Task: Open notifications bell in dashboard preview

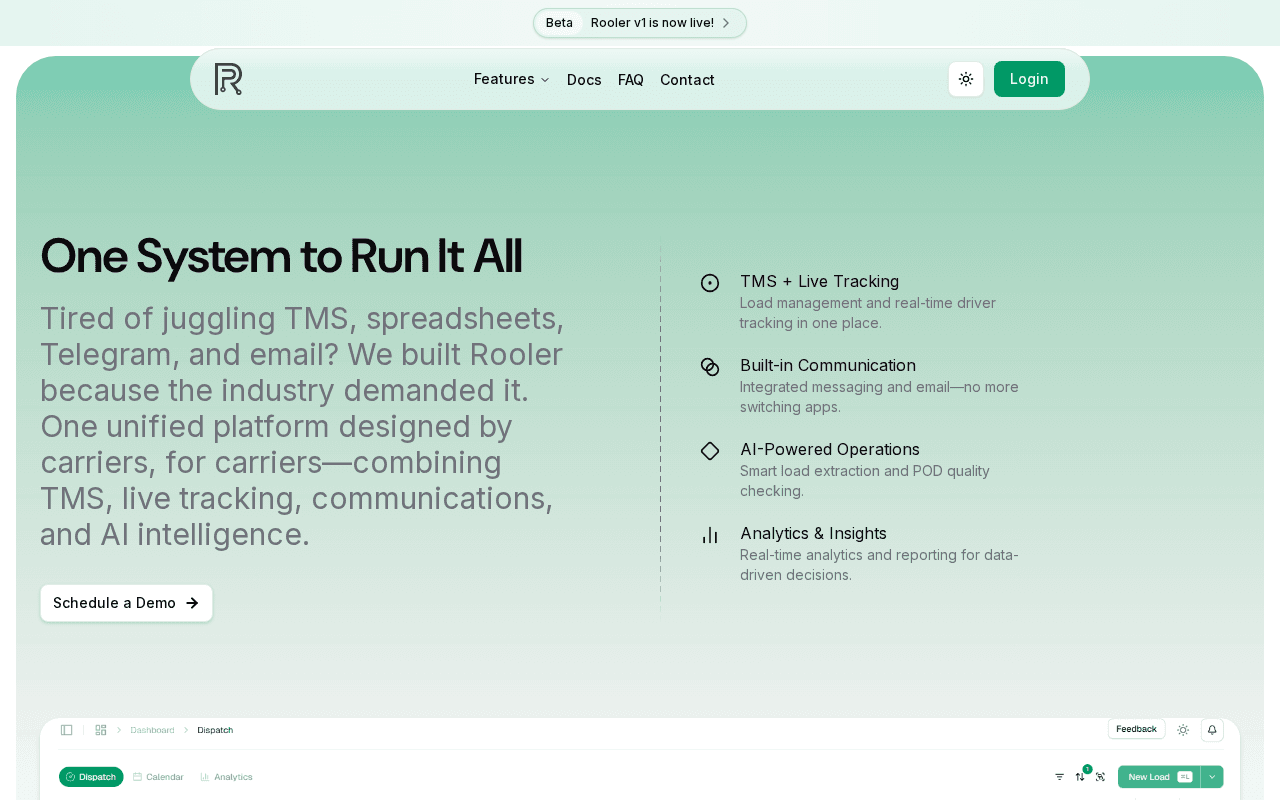Action: pyautogui.click(x=1212, y=730)
